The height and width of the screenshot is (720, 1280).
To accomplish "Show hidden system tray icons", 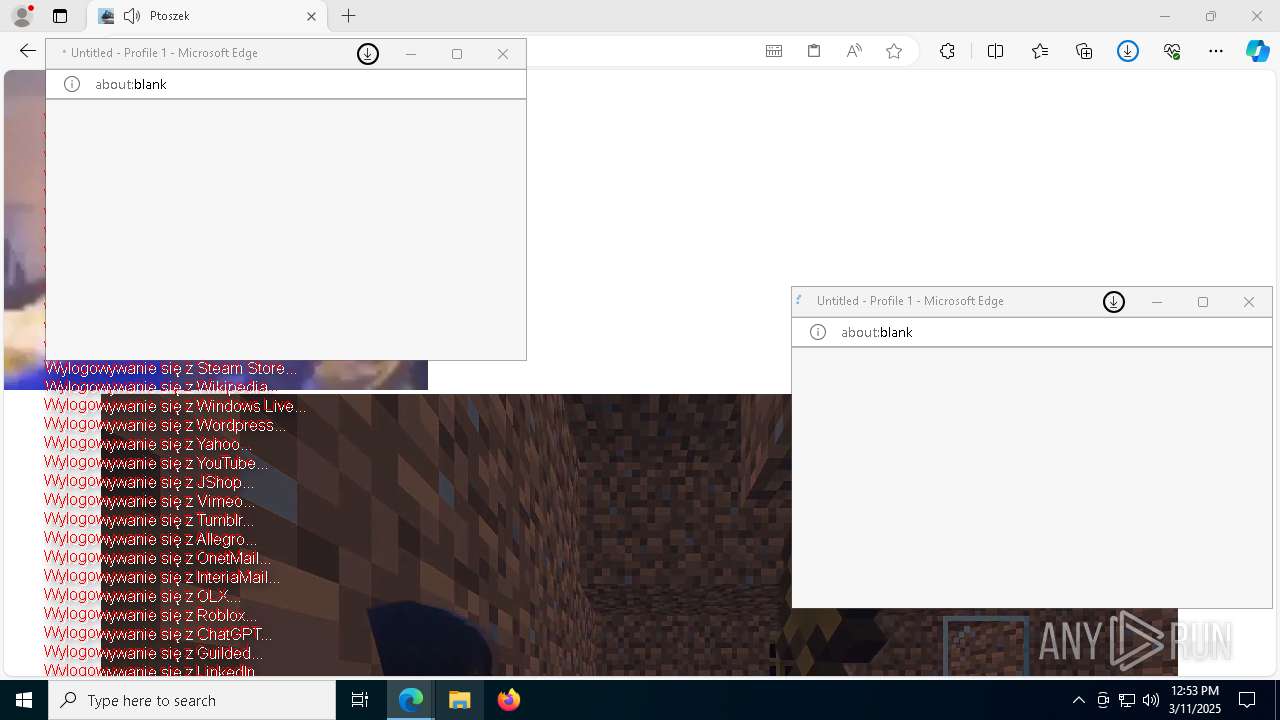I will (x=1078, y=700).
